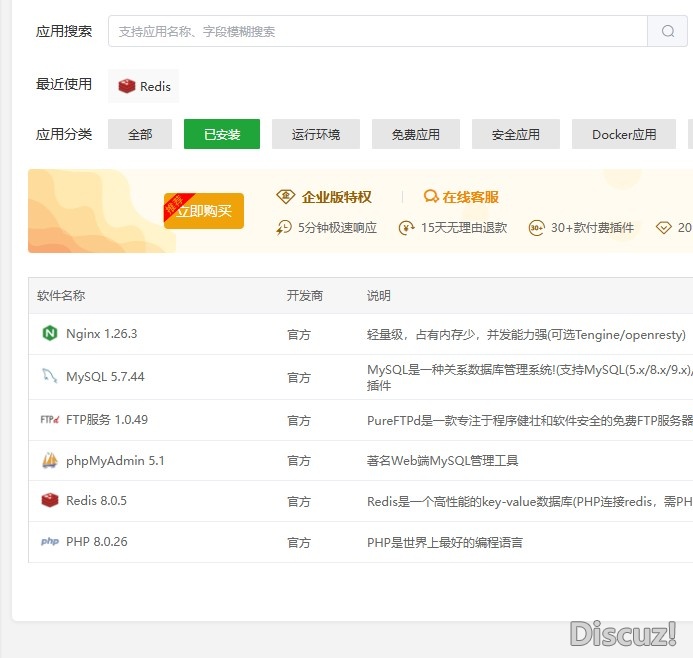693x658 pixels.
Task: Select the 全部 category tab
Action: point(140,134)
